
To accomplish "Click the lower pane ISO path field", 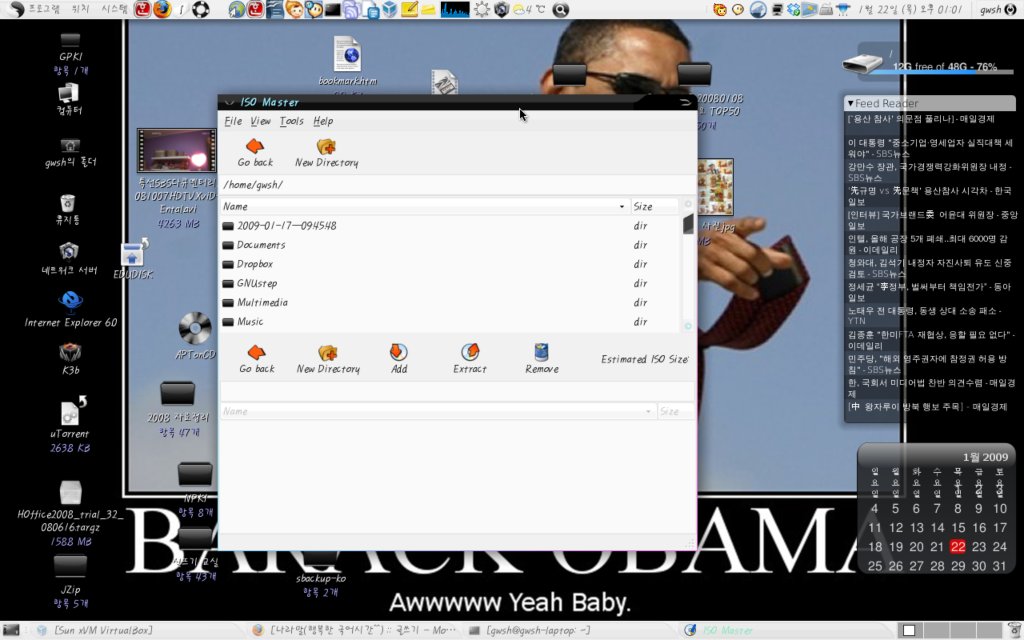I will coord(457,391).
